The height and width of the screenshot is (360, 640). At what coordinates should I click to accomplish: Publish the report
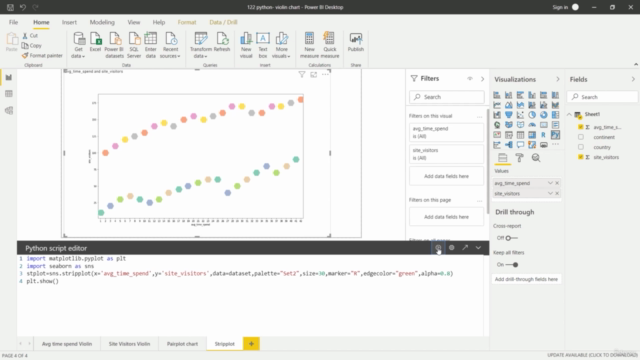point(356,42)
